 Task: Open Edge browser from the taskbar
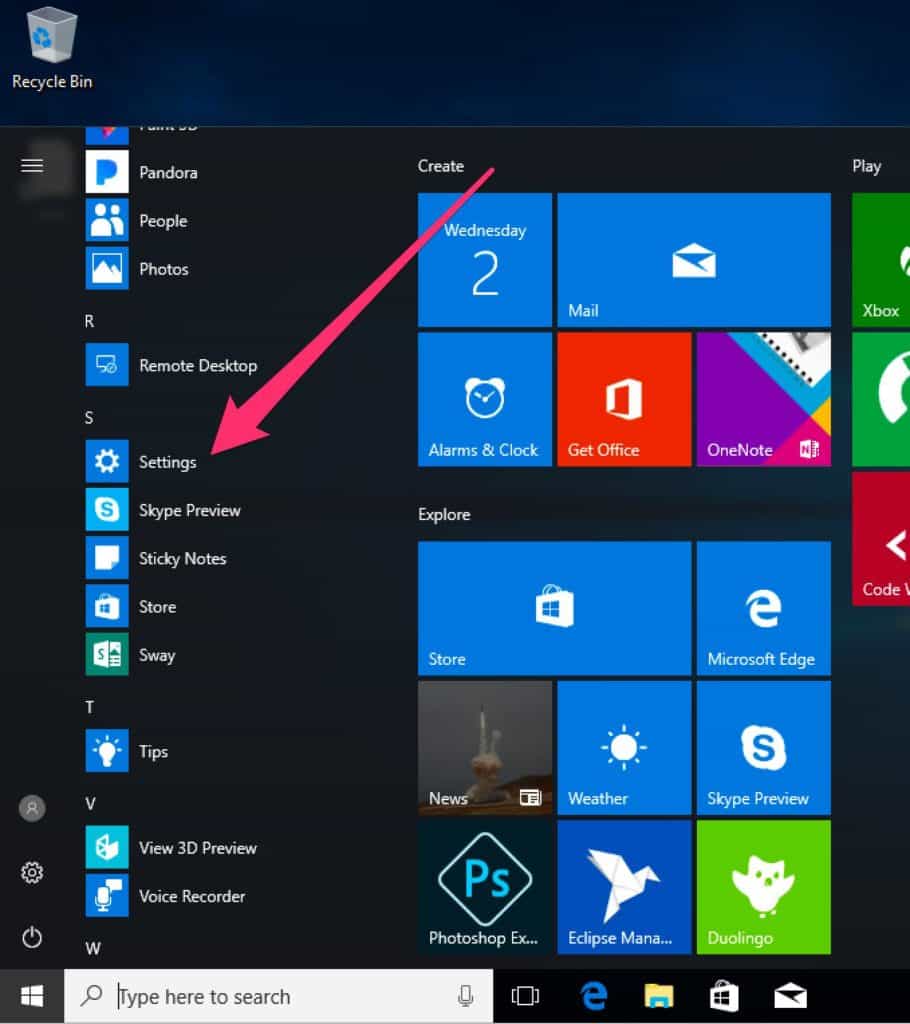pyautogui.click(x=593, y=996)
